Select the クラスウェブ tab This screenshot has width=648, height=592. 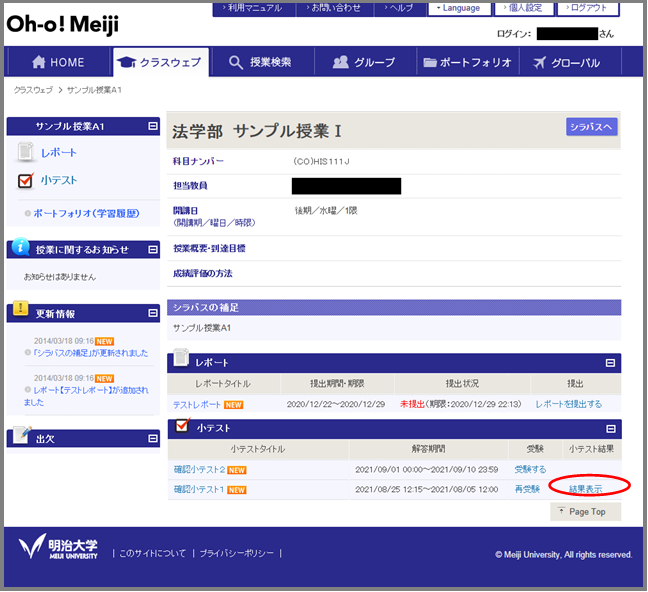pyautogui.click(x=160, y=62)
